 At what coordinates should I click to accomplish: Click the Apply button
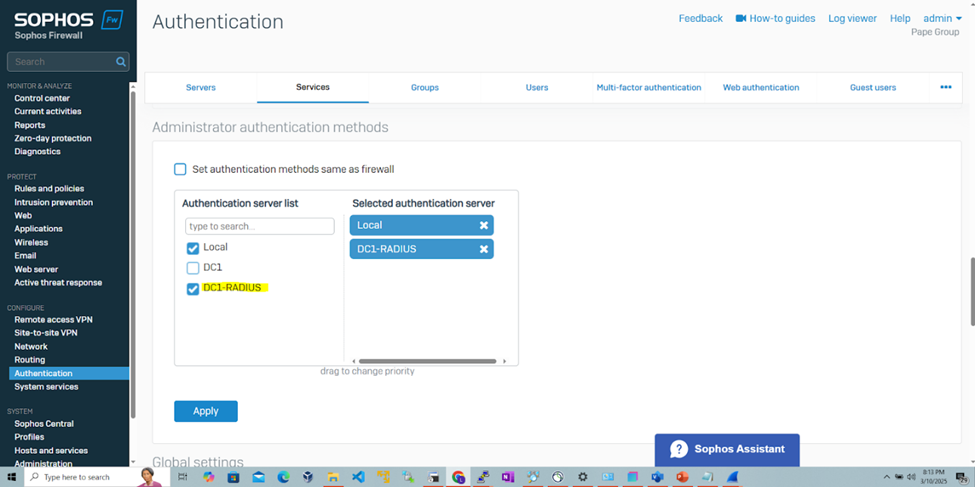pyautogui.click(x=206, y=411)
